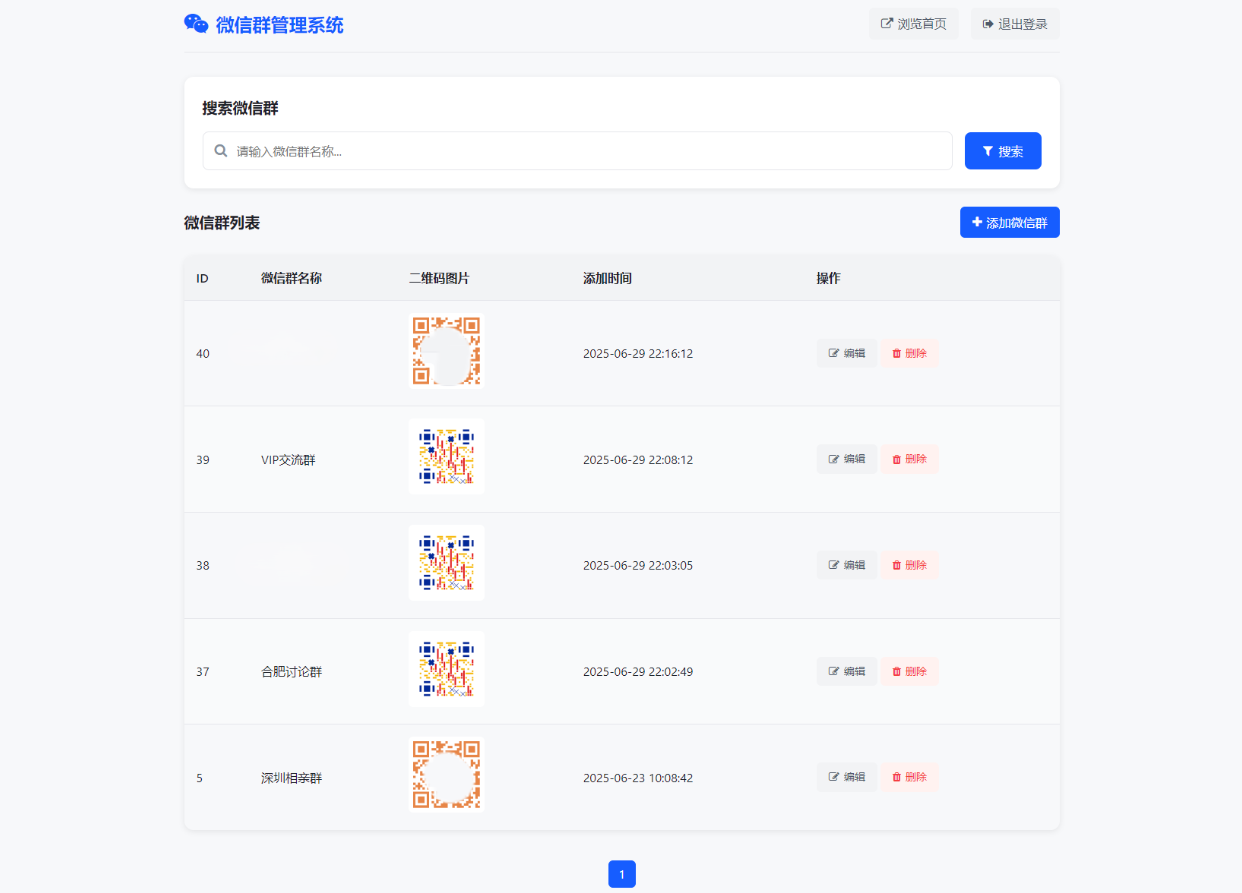Select the ID cell showing 40
The image size is (1242, 893).
(x=203, y=353)
